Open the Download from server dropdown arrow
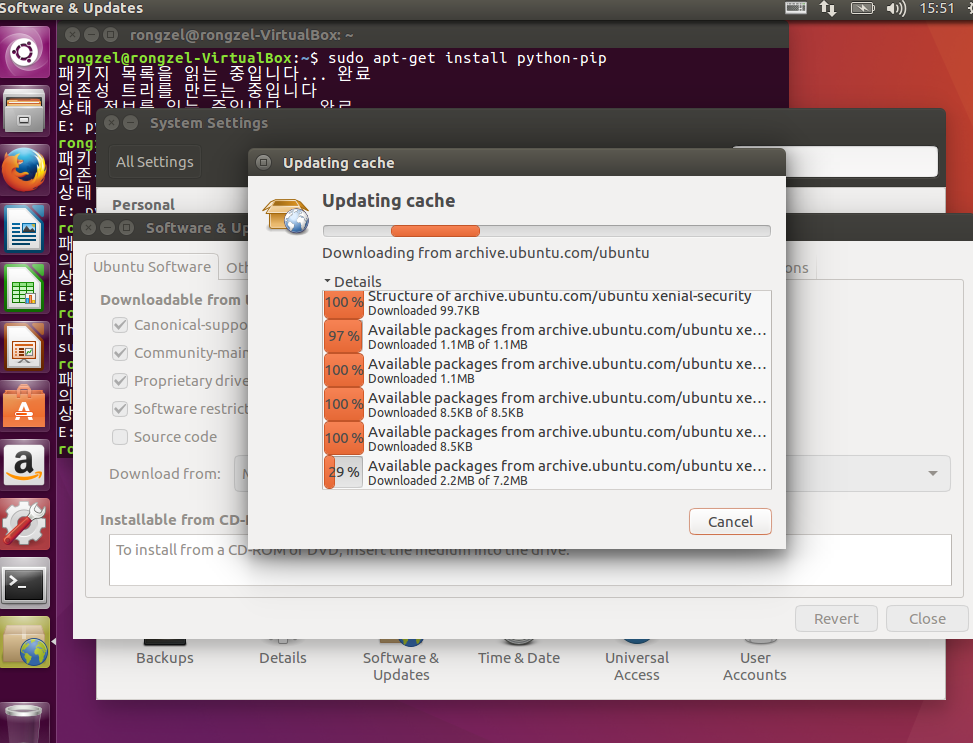 coord(932,473)
